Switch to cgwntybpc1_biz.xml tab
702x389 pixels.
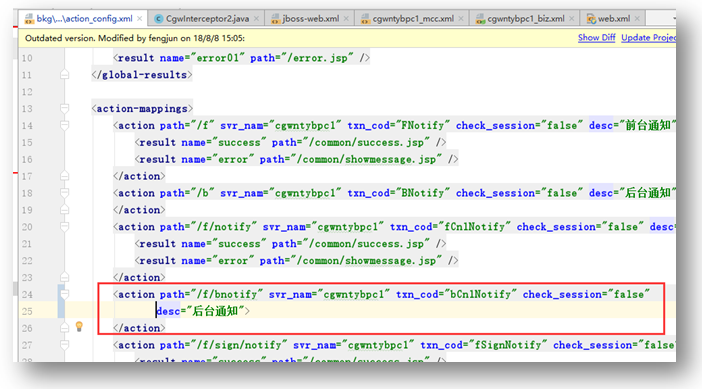pos(526,18)
